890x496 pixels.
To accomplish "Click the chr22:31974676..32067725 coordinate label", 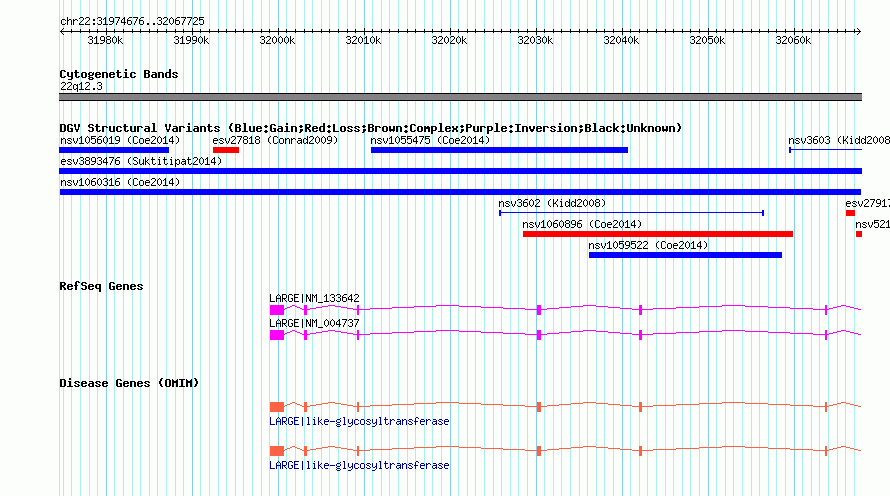I will 132,21.
